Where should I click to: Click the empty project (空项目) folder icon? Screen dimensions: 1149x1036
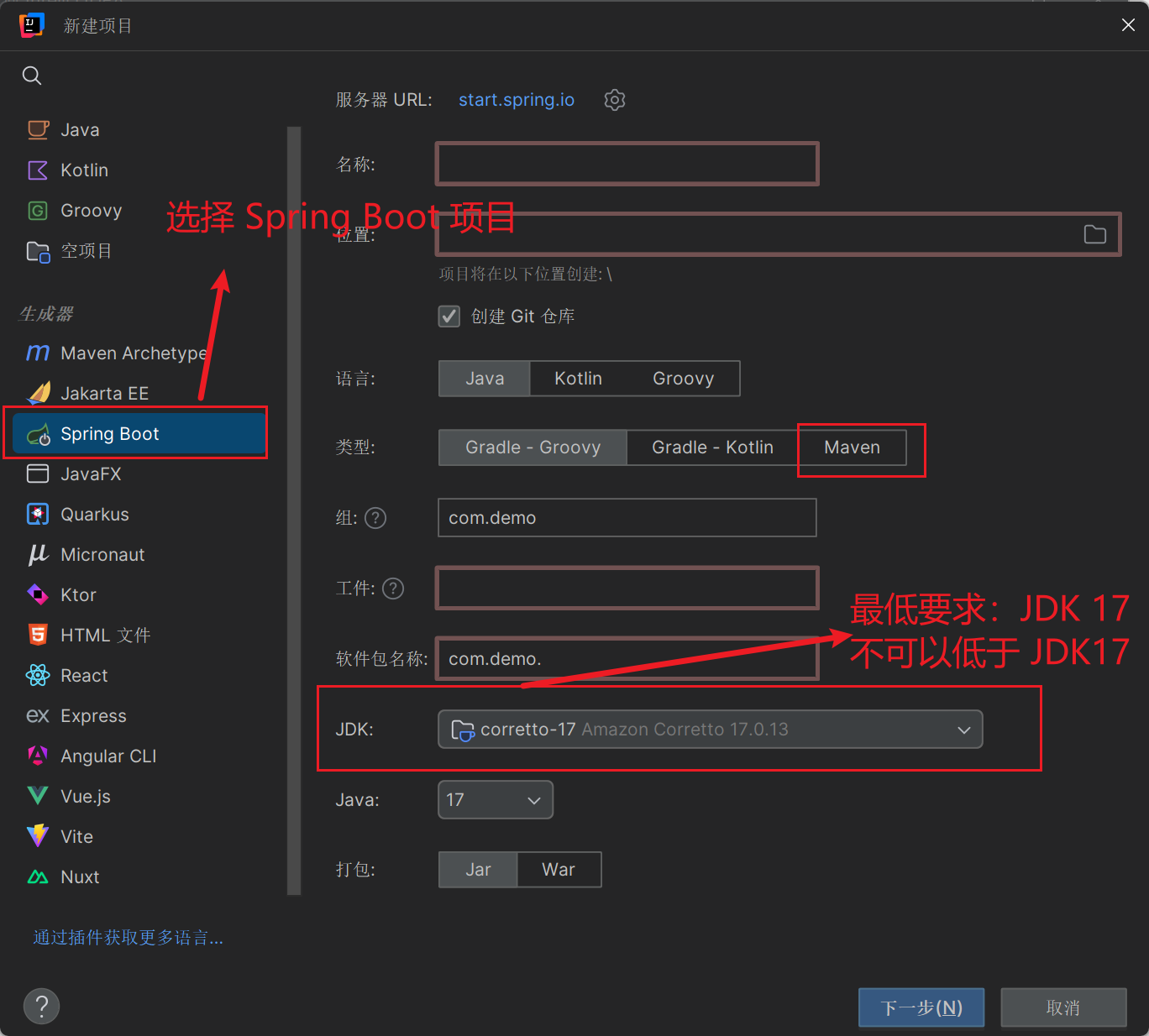(38, 251)
